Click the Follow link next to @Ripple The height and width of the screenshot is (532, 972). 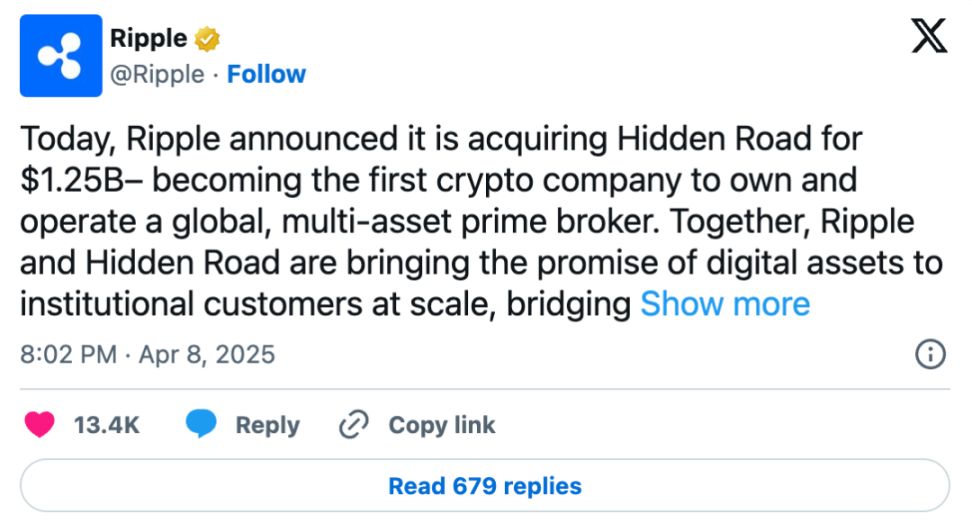point(266,75)
